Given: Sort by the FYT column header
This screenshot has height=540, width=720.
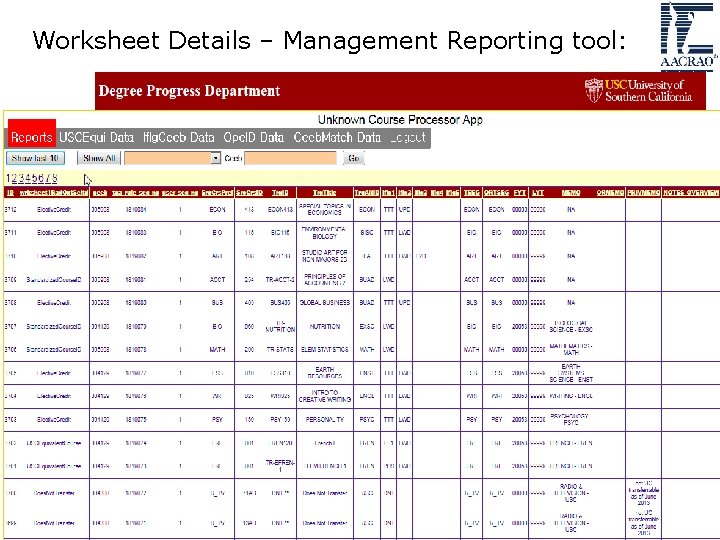Looking at the screenshot, I should click(x=520, y=193).
